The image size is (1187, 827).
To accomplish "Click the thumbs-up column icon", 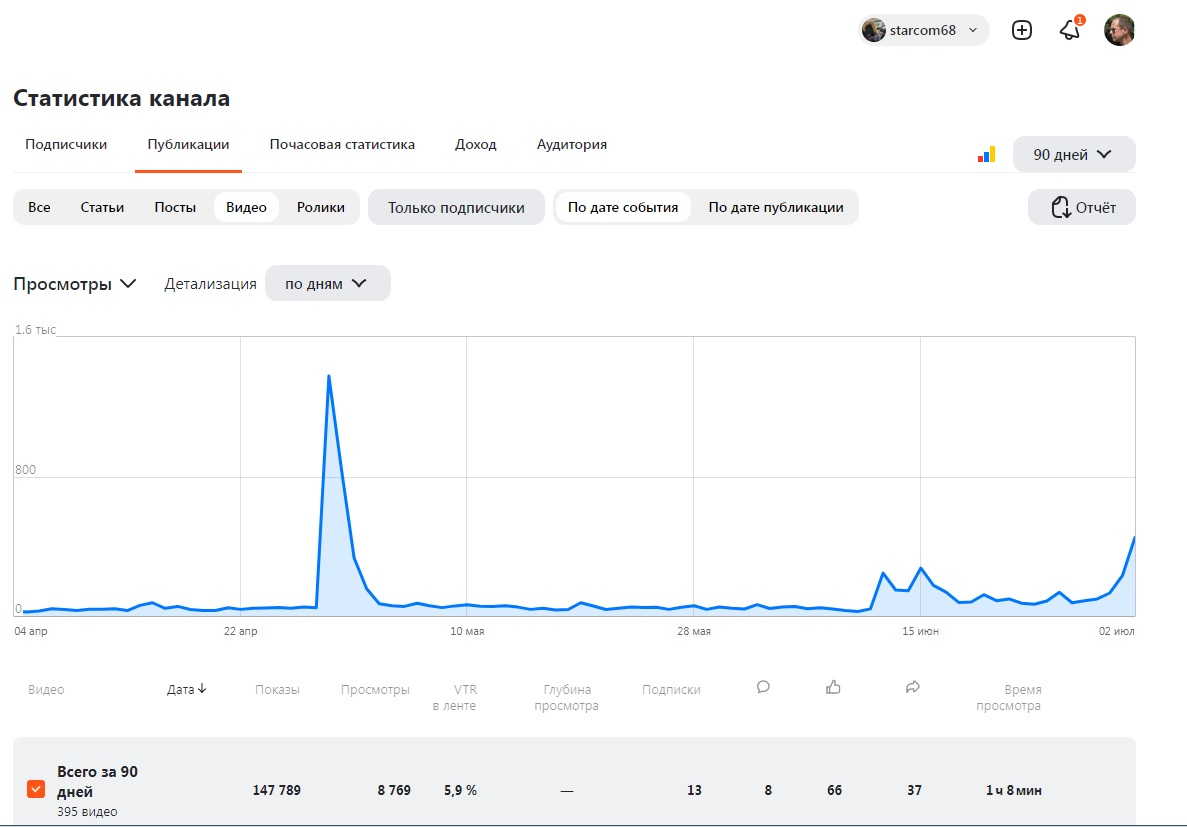I will click(833, 687).
